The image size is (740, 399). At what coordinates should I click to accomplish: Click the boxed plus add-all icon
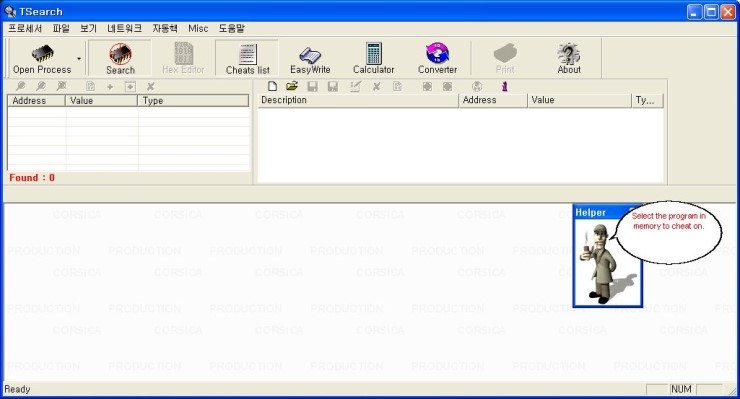[130, 87]
